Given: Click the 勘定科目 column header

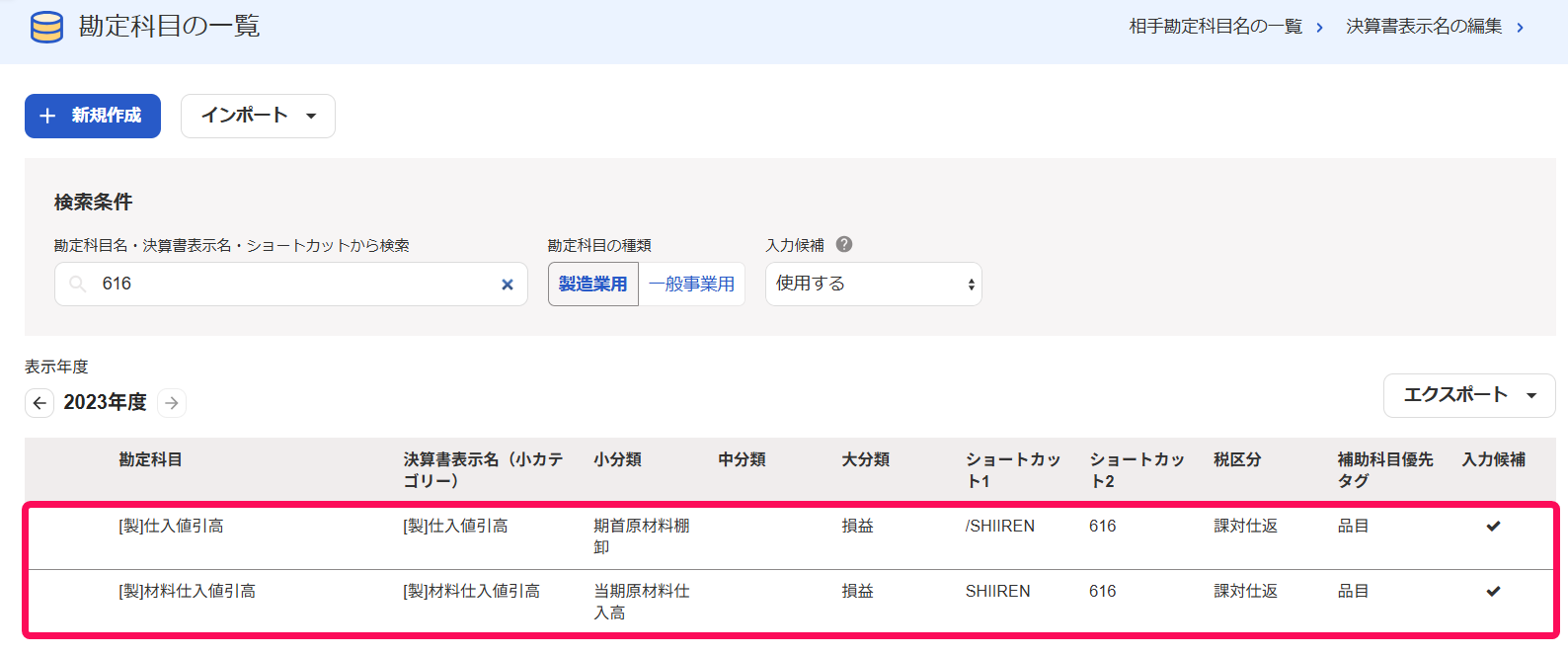Looking at the screenshot, I should (x=151, y=459).
